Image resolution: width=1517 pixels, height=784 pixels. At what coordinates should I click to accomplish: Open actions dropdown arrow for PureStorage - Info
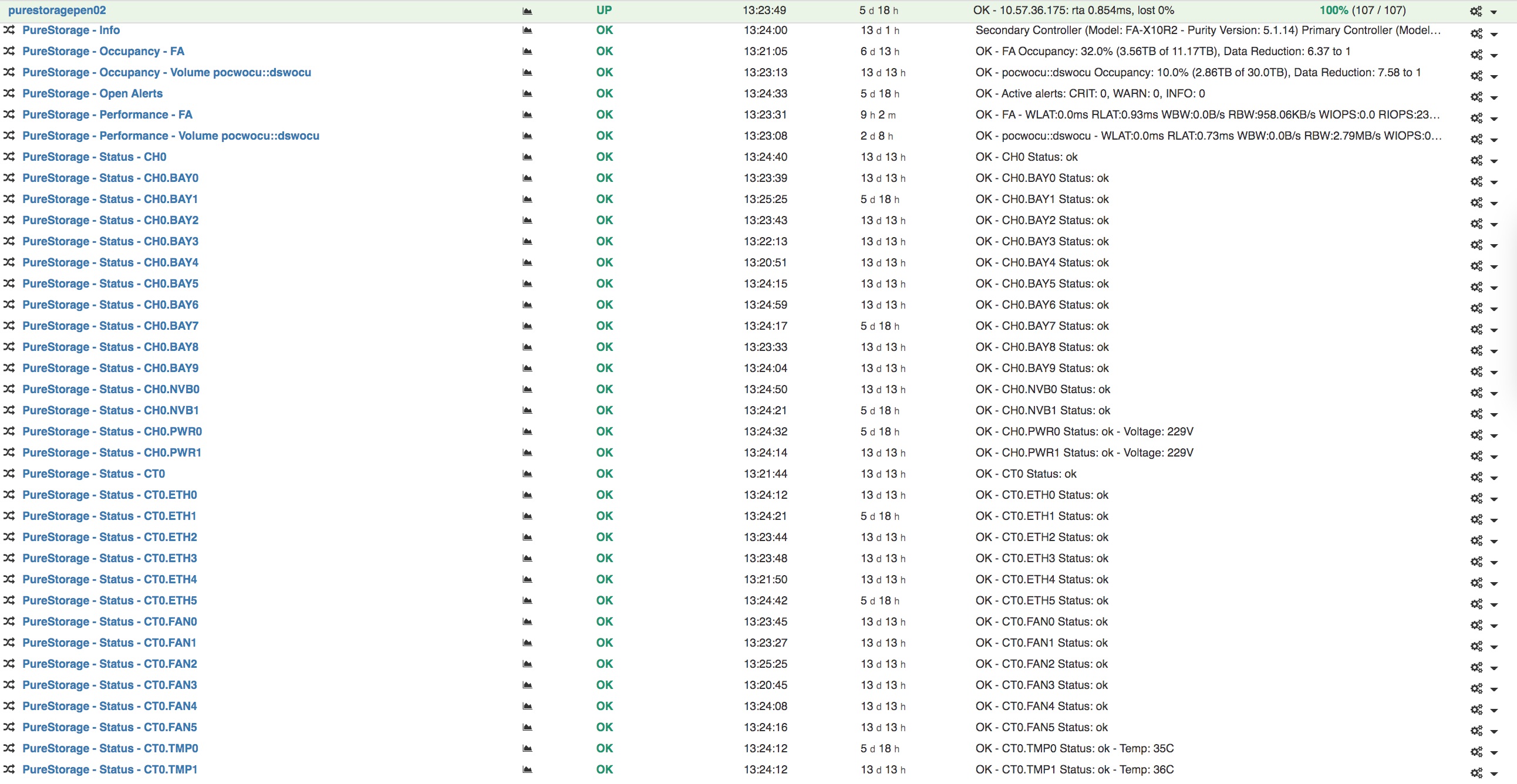pos(1494,35)
